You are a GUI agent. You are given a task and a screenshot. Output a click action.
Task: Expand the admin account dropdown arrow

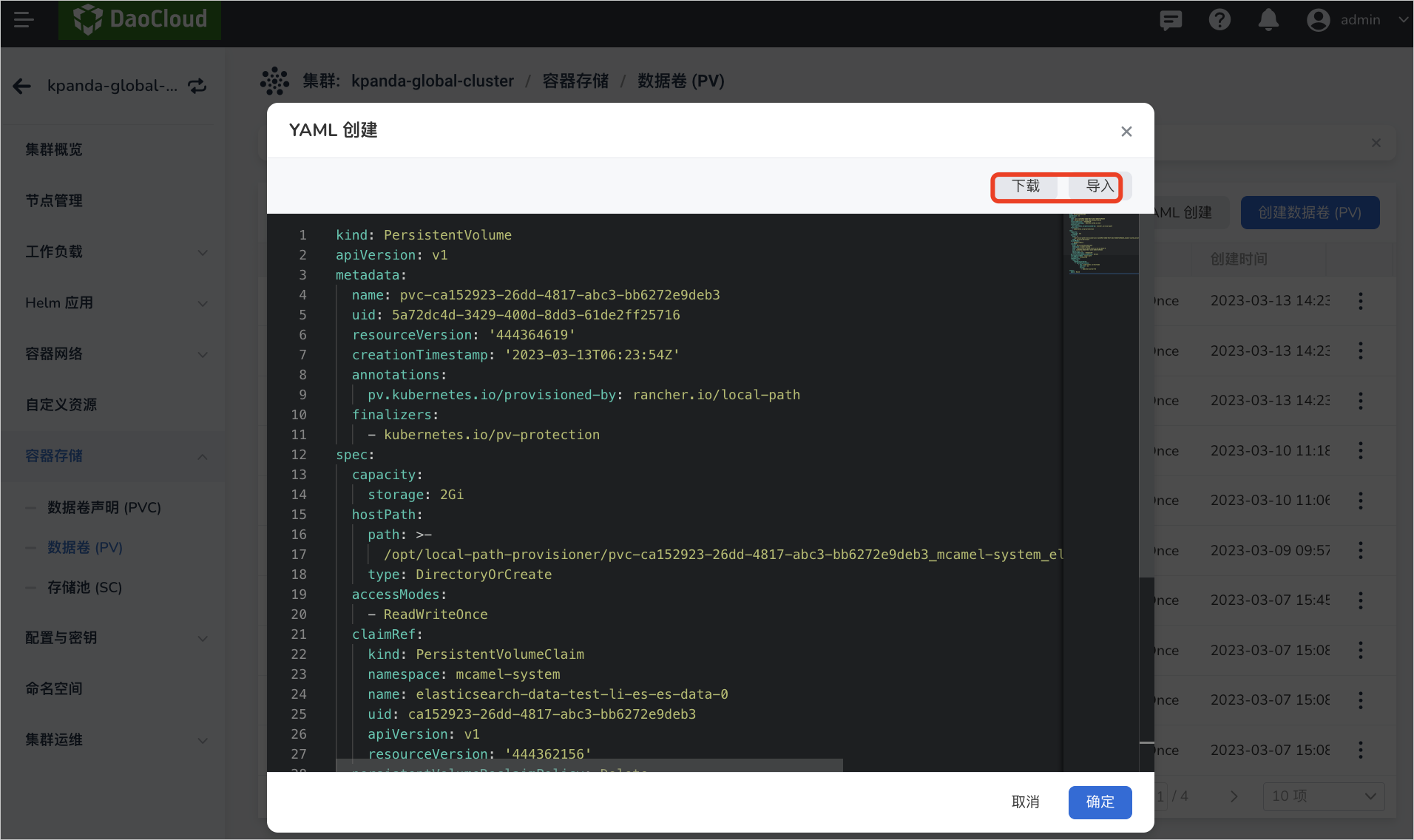(1403, 20)
